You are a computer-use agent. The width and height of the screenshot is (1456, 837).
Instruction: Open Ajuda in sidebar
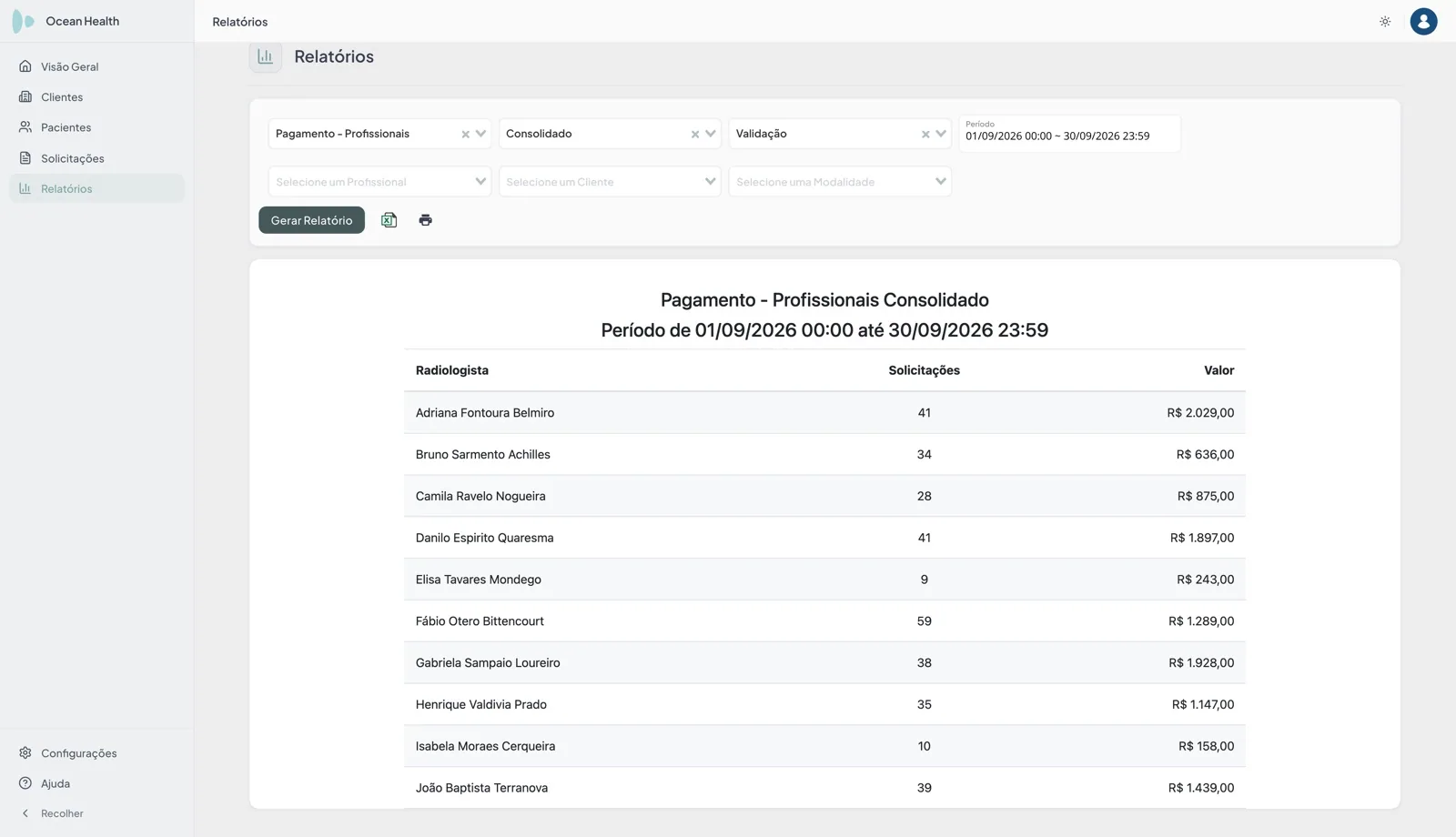(96, 783)
